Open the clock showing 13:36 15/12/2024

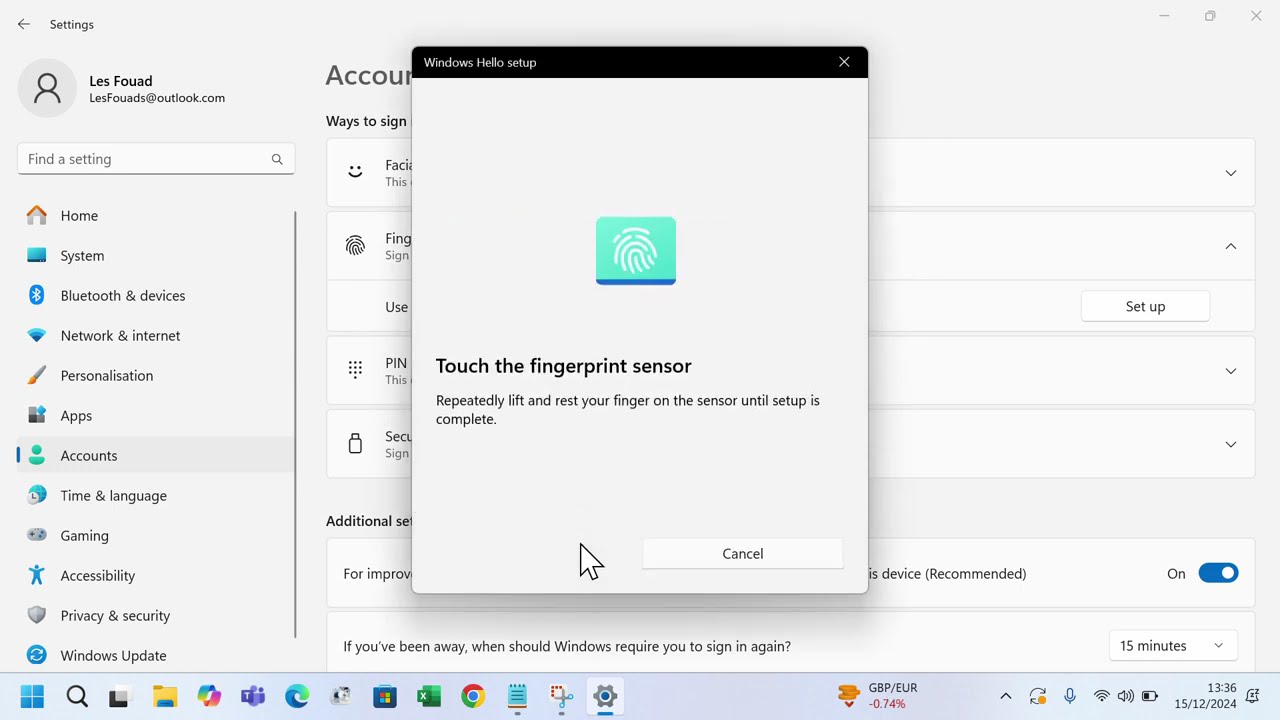[x=1207, y=696]
